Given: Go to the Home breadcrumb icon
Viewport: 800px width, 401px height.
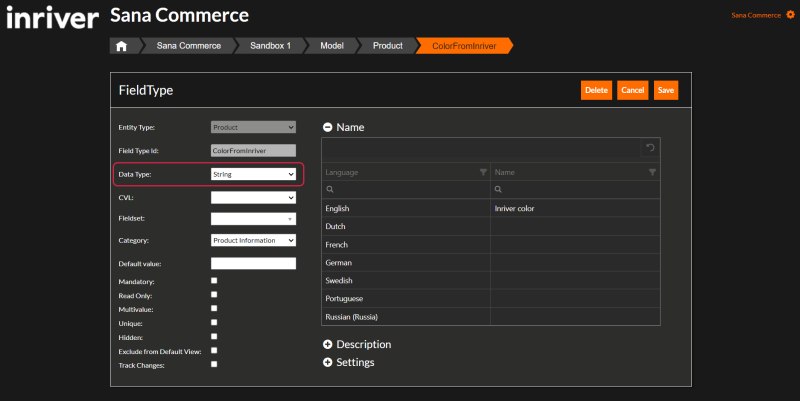Looking at the screenshot, I should tap(121, 46).
